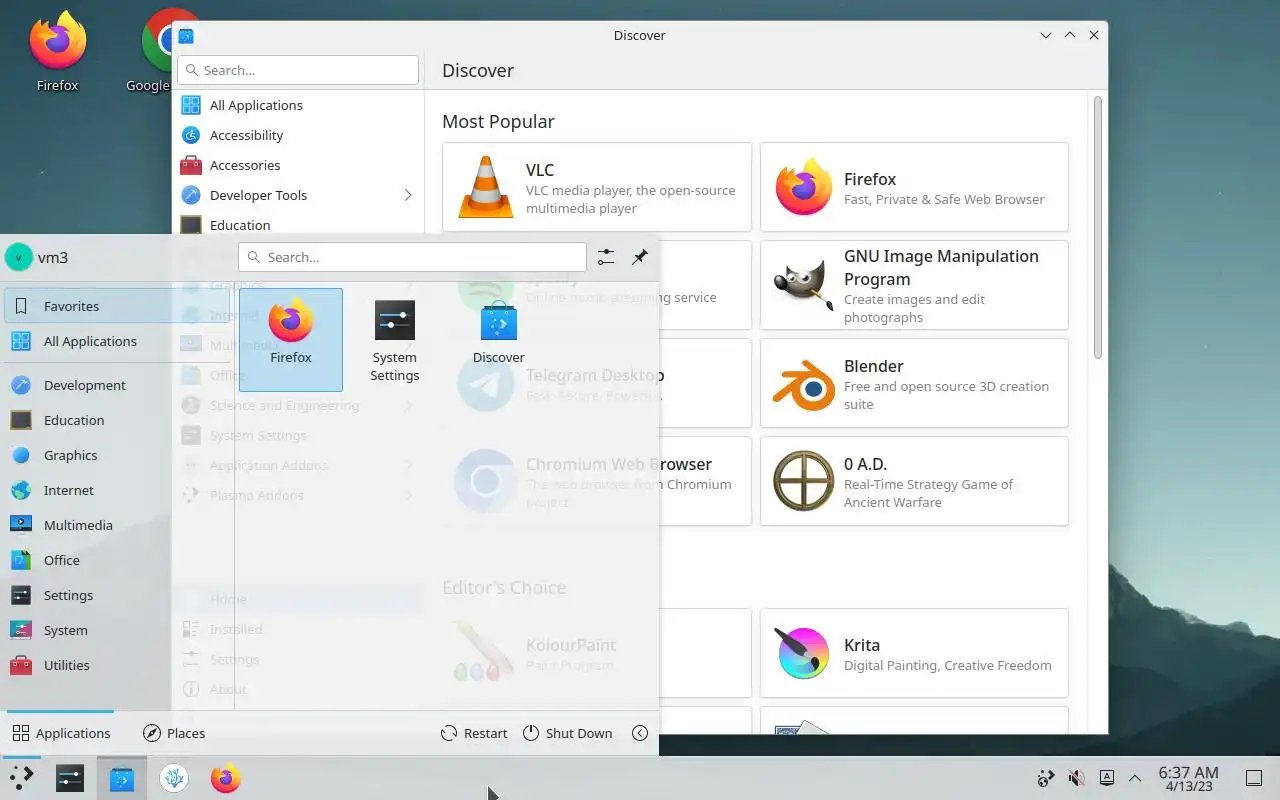
Task: Open the application launcher from the taskbar
Action: (21, 778)
